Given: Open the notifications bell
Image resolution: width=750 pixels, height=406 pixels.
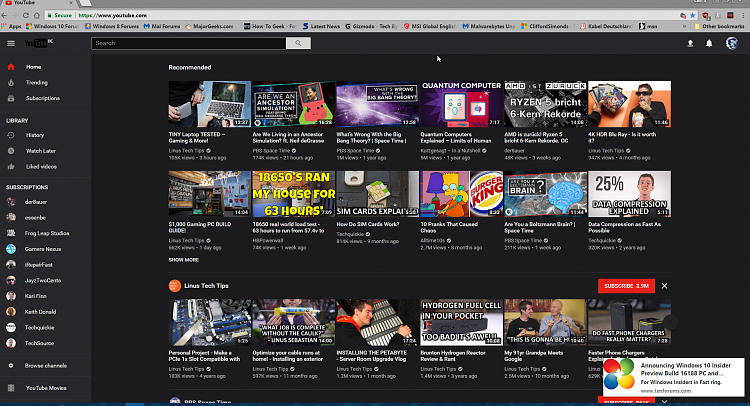Looking at the screenshot, I should (x=709, y=44).
